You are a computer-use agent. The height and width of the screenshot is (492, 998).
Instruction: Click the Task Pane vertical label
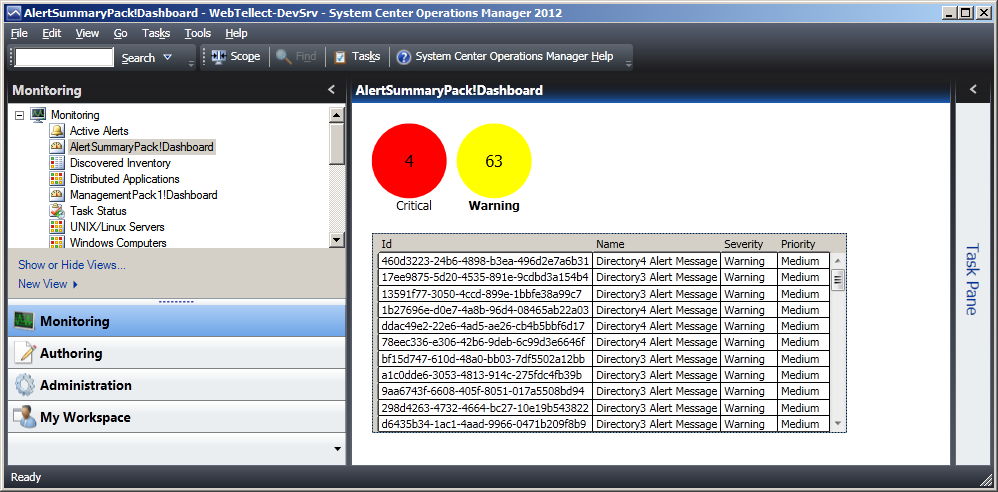click(x=971, y=279)
